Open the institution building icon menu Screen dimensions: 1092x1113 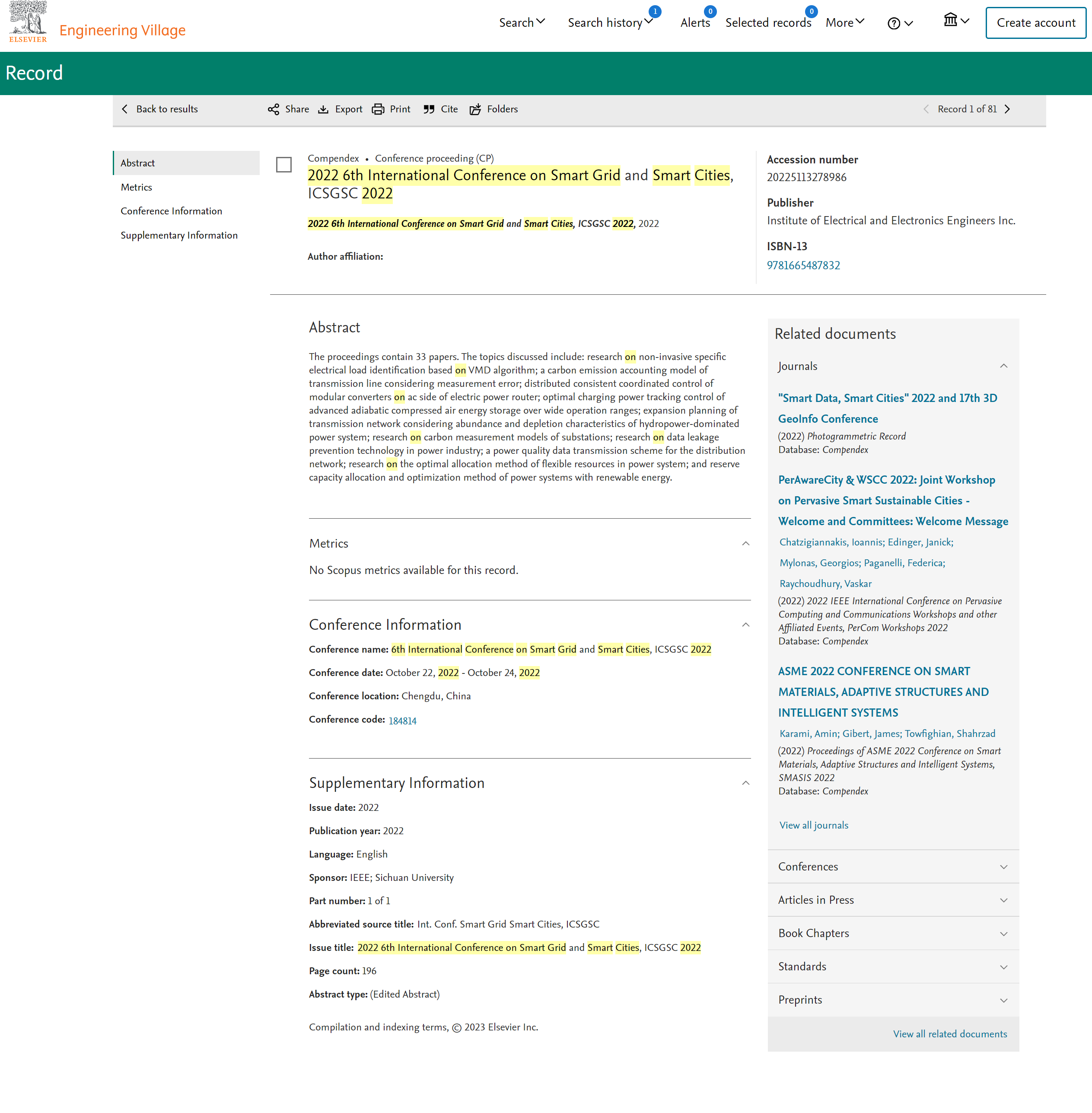957,20
